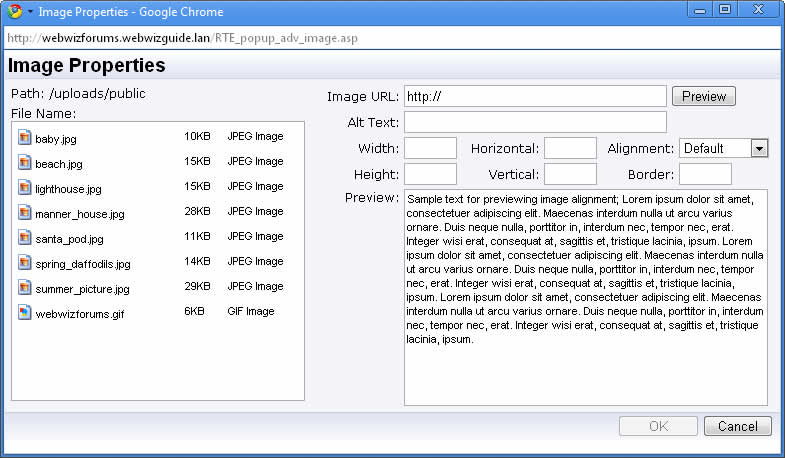Click the summer_picture.jpg file icon
The height and width of the screenshot is (458, 785).
tap(25, 288)
